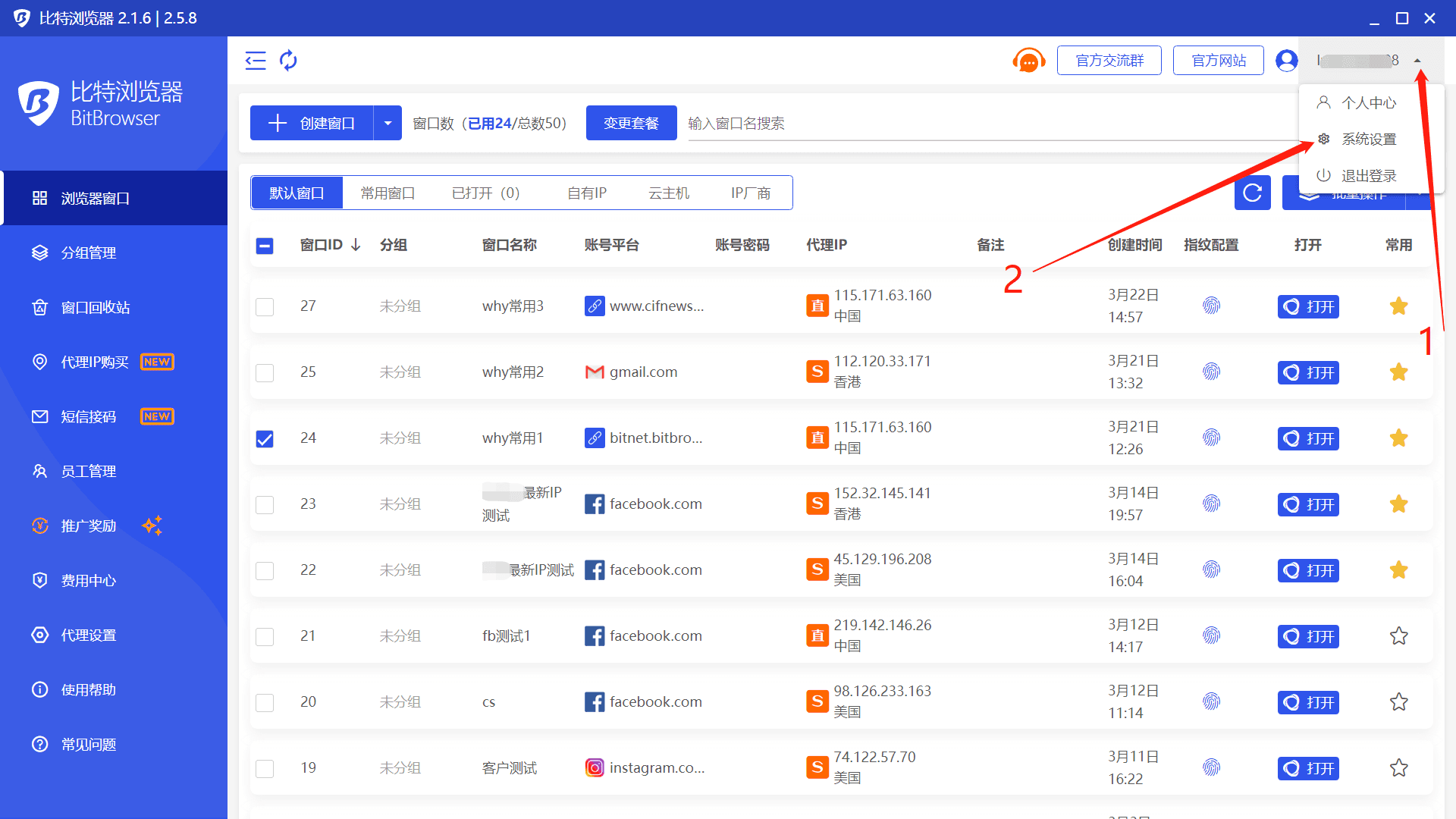Viewport: 1456px width, 819px height.
Task: Check the box for window 20
Action: pos(265,703)
